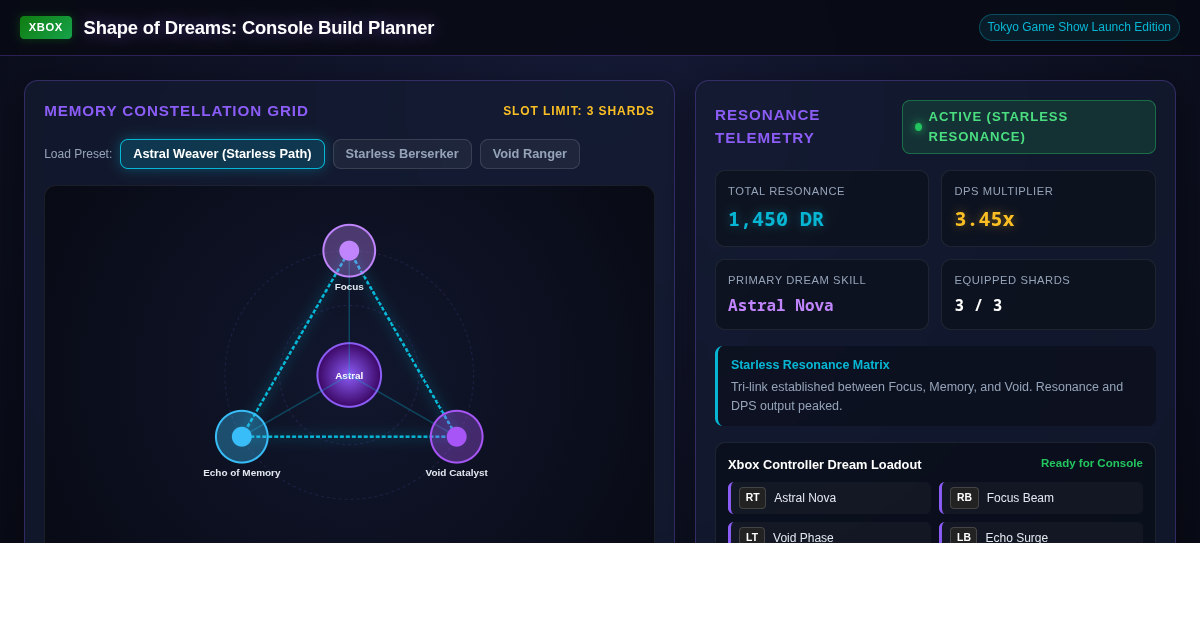Click Xbox Controller Dream Loadout title
This screenshot has width=1200, height=630.
(825, 464)
